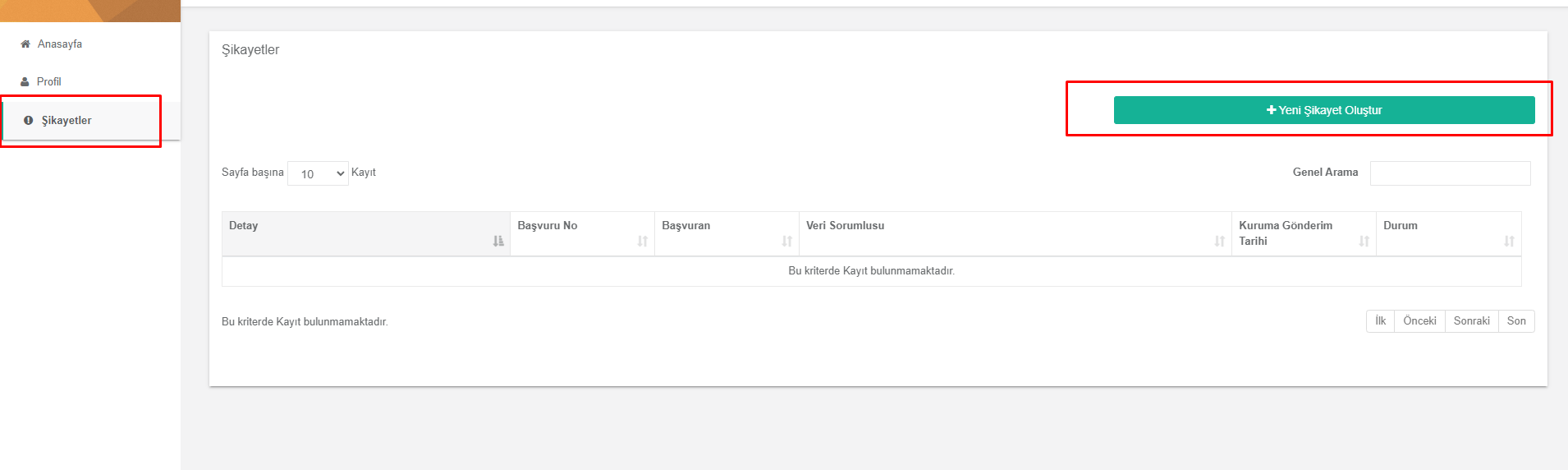Click sort icon in Detay column
The height and width of the screenshot is (470, 1568).
497,241
